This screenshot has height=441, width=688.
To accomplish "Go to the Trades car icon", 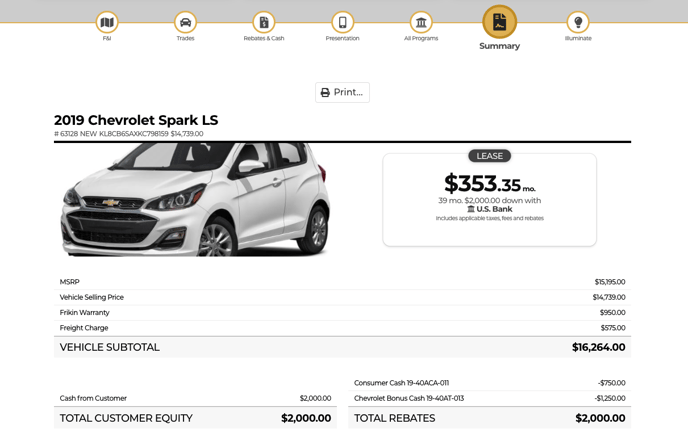I will click(x=185, y=22).
